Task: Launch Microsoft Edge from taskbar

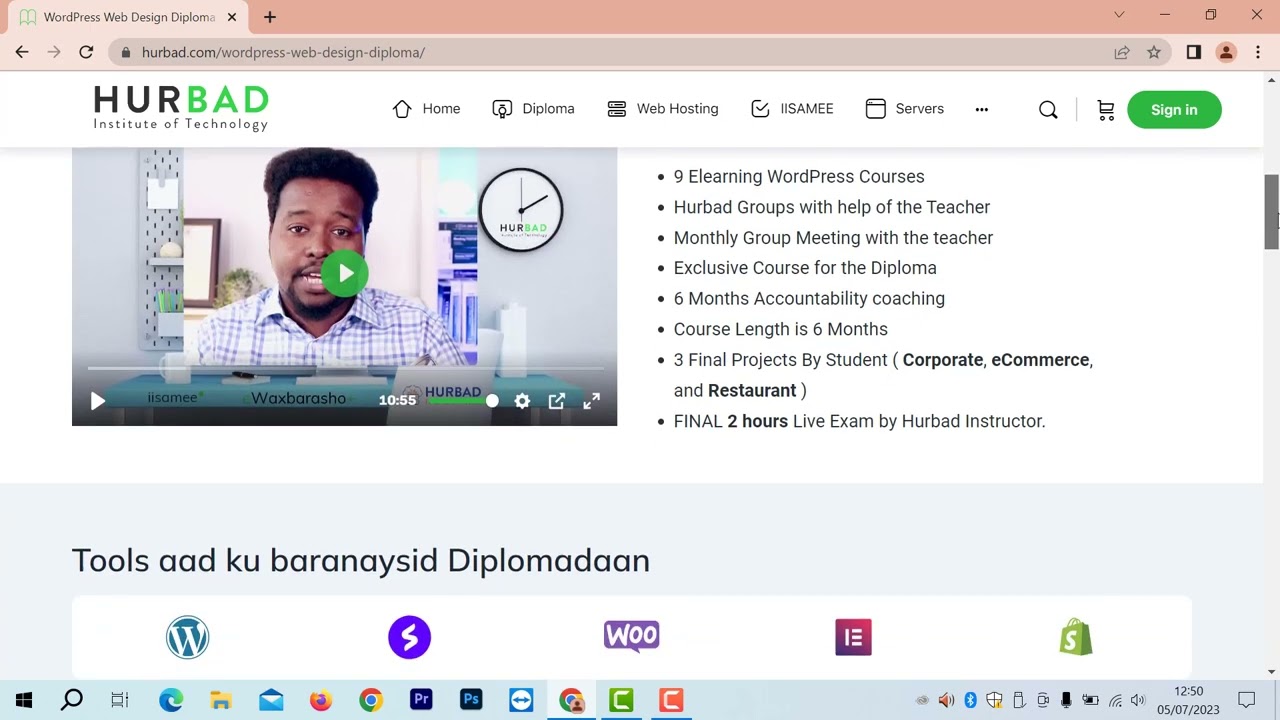Action: [171, 700]
